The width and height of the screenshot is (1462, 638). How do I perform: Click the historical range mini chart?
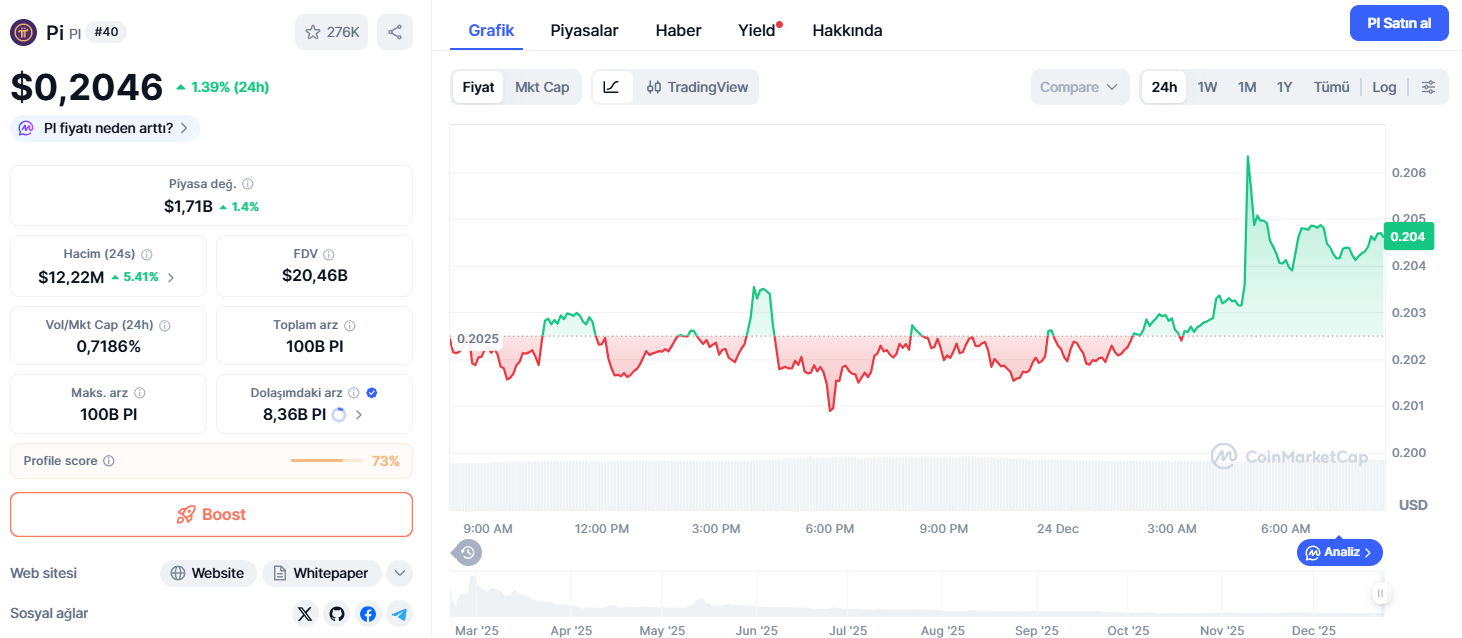[915, 595]
